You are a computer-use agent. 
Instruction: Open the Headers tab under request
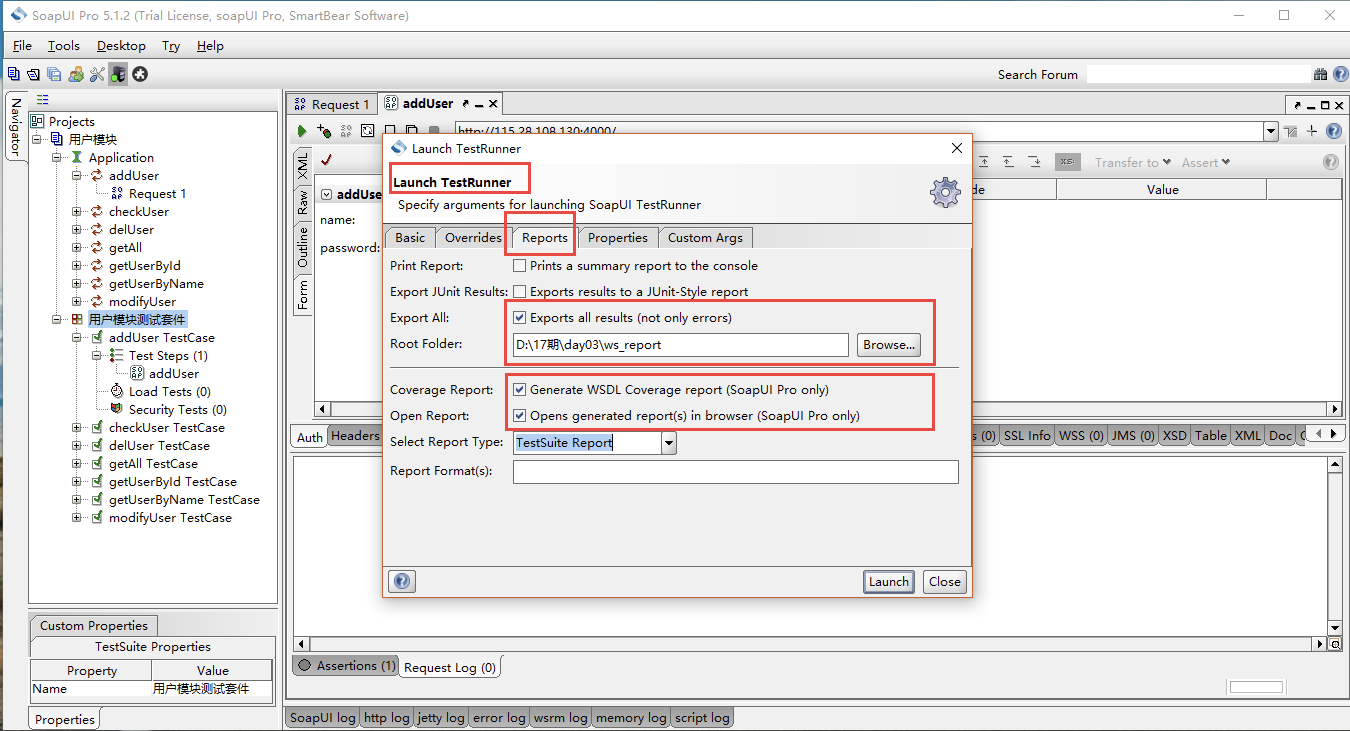355,436
